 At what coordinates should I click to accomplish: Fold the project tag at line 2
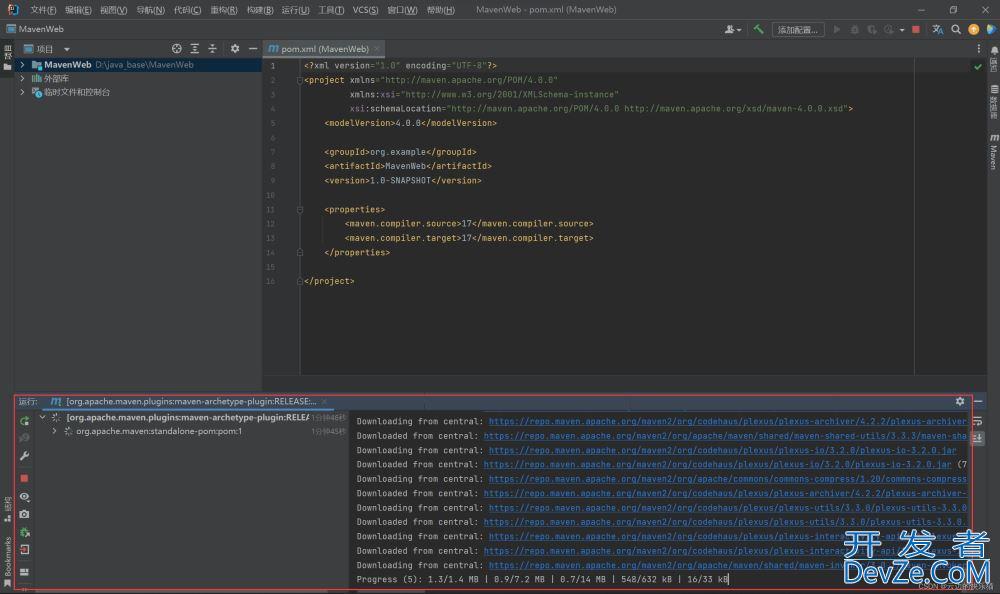coord(300,80)
